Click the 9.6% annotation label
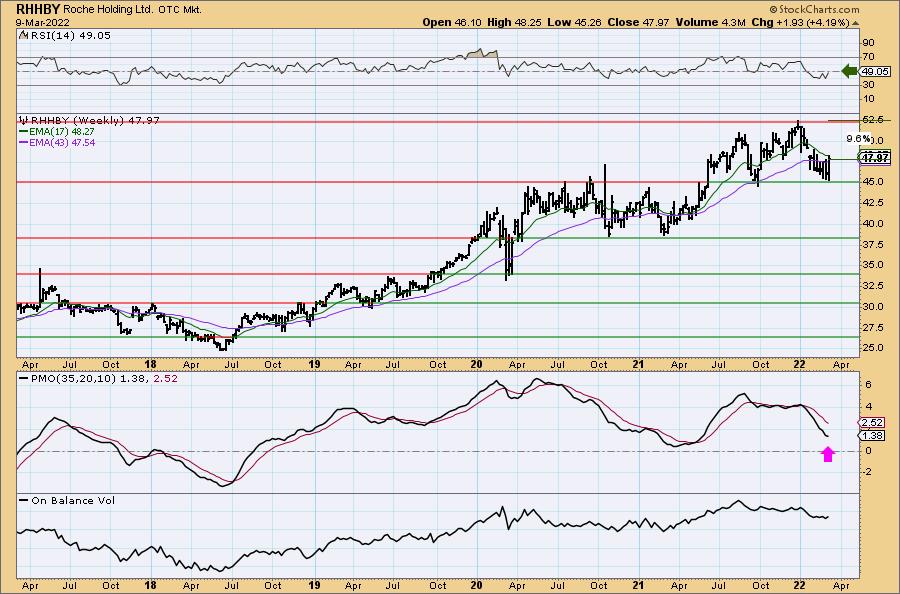Screen dimensions: 900x594 pos(858,139)
